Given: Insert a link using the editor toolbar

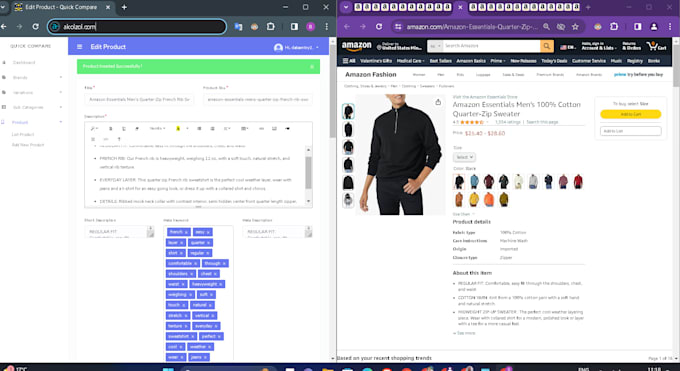Looking at the screenshot, I should pos(261,128).
